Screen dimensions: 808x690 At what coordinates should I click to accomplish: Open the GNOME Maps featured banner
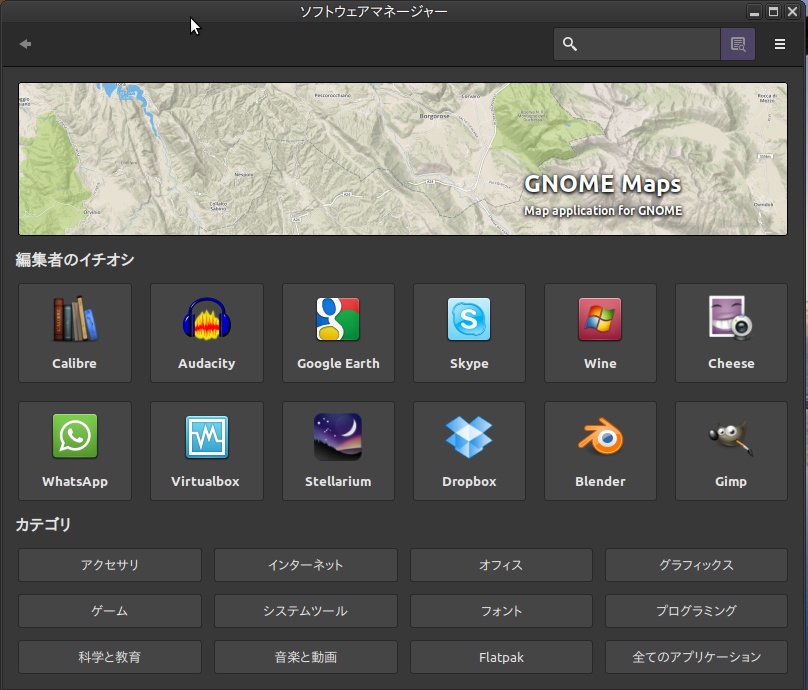[403, 159]
